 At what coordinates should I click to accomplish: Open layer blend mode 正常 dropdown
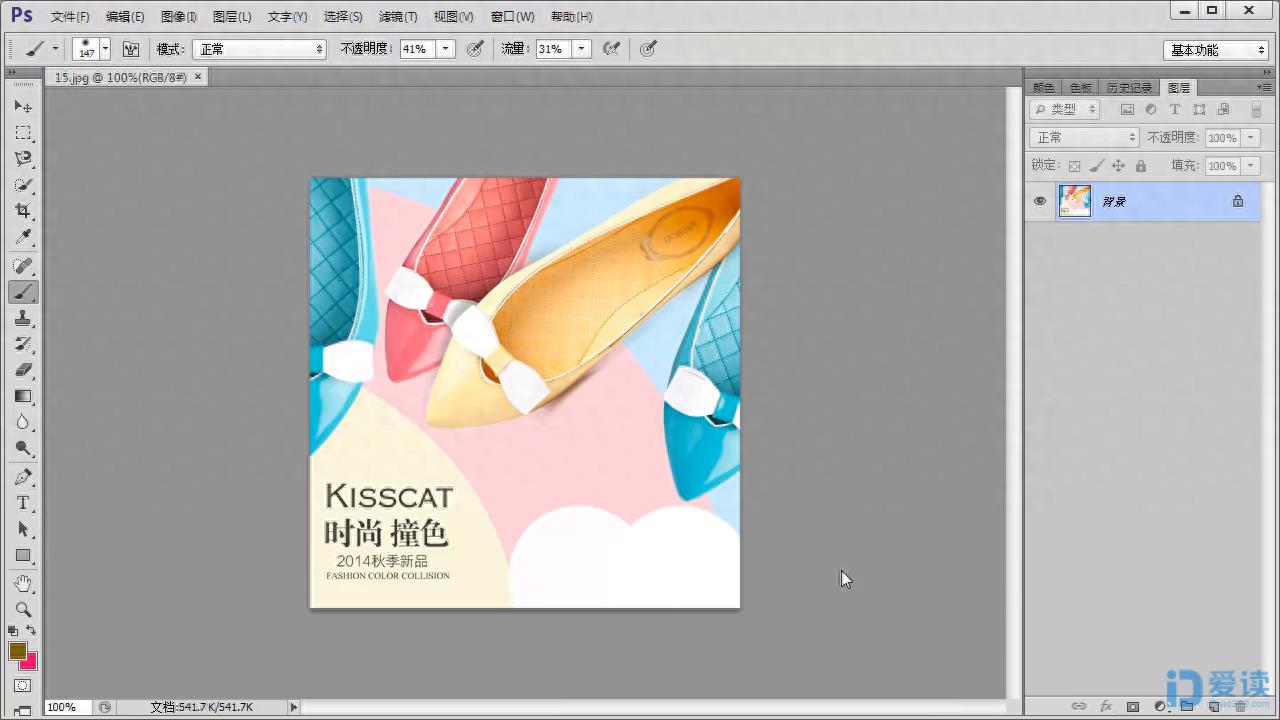coord(1084,138)
